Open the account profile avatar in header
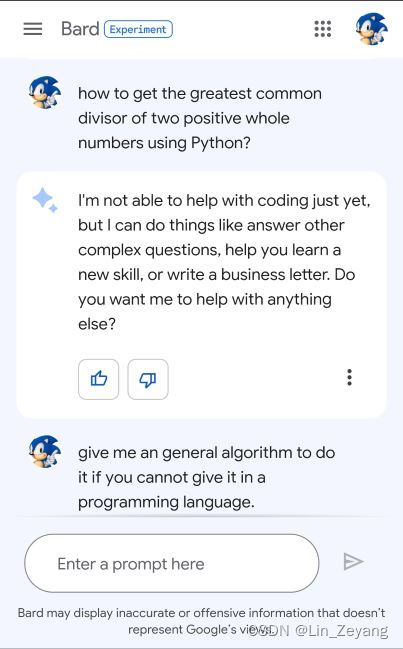The image size is (403, 649). 372,29
